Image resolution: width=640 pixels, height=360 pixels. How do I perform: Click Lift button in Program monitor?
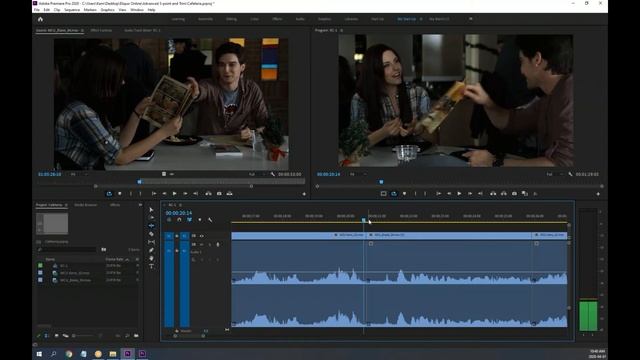point(493,193)
